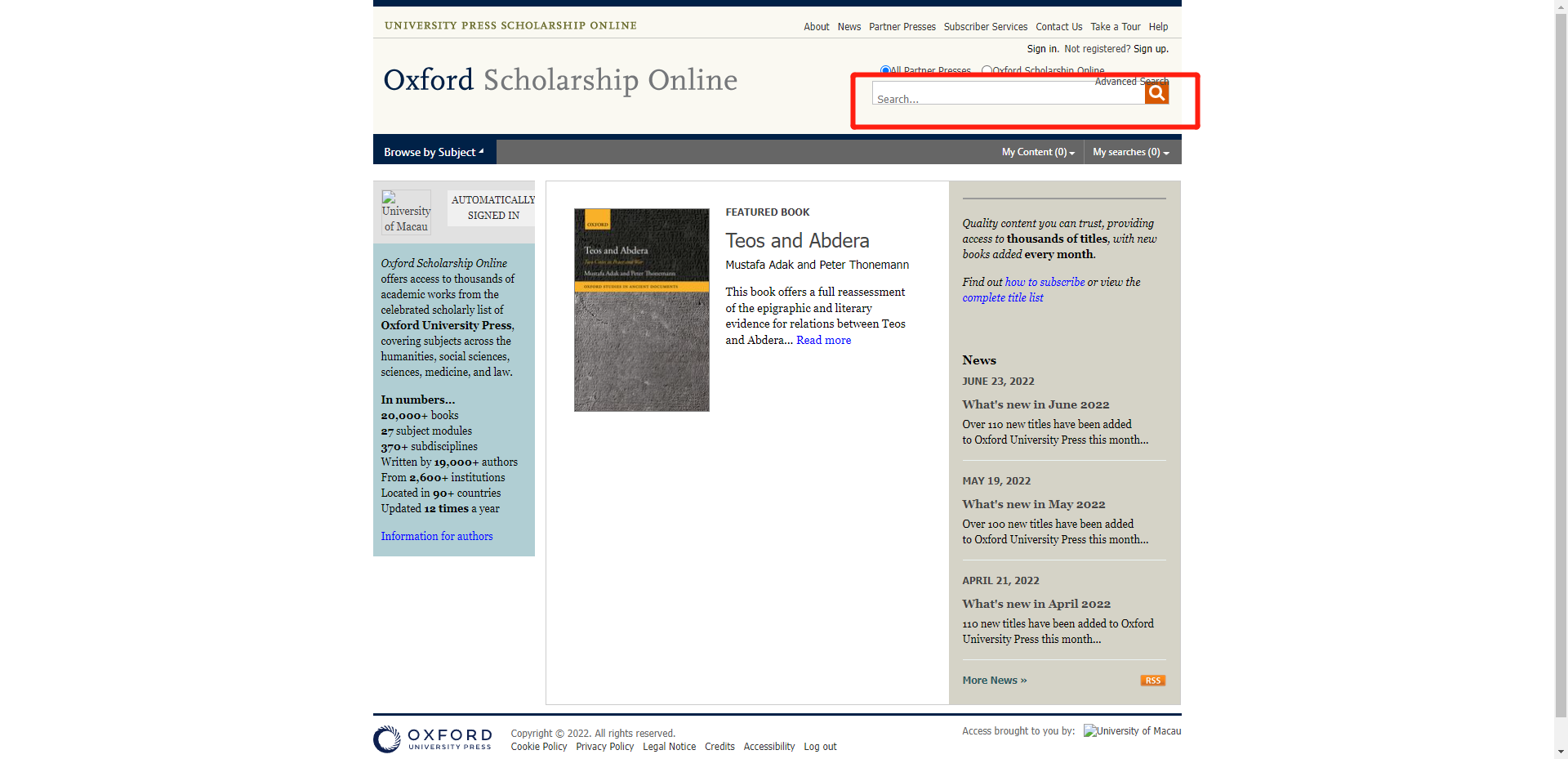The width and height of the screenshot is (1568, 759).
Task: Open the Legal Notice
Action: [670, 747]
